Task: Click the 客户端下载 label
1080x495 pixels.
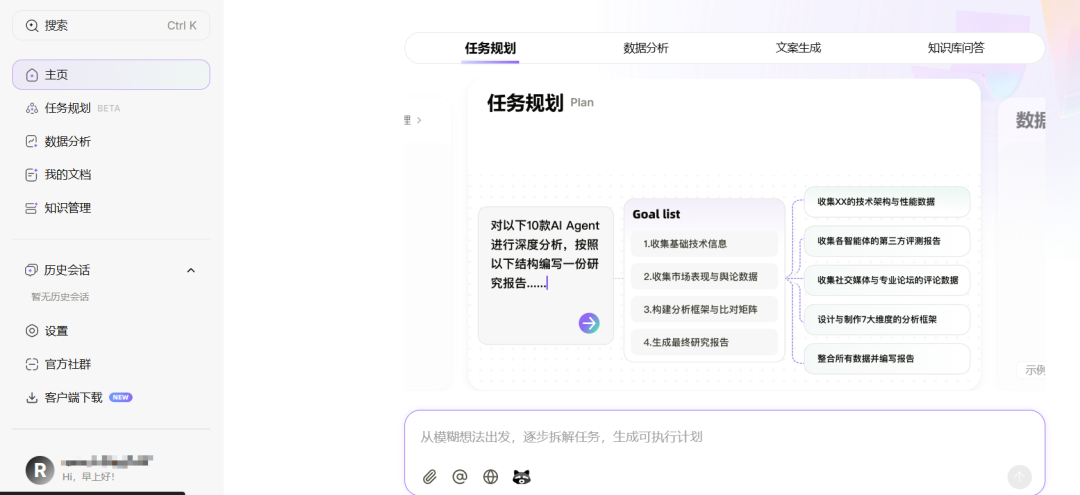Action: pos(74,397)
